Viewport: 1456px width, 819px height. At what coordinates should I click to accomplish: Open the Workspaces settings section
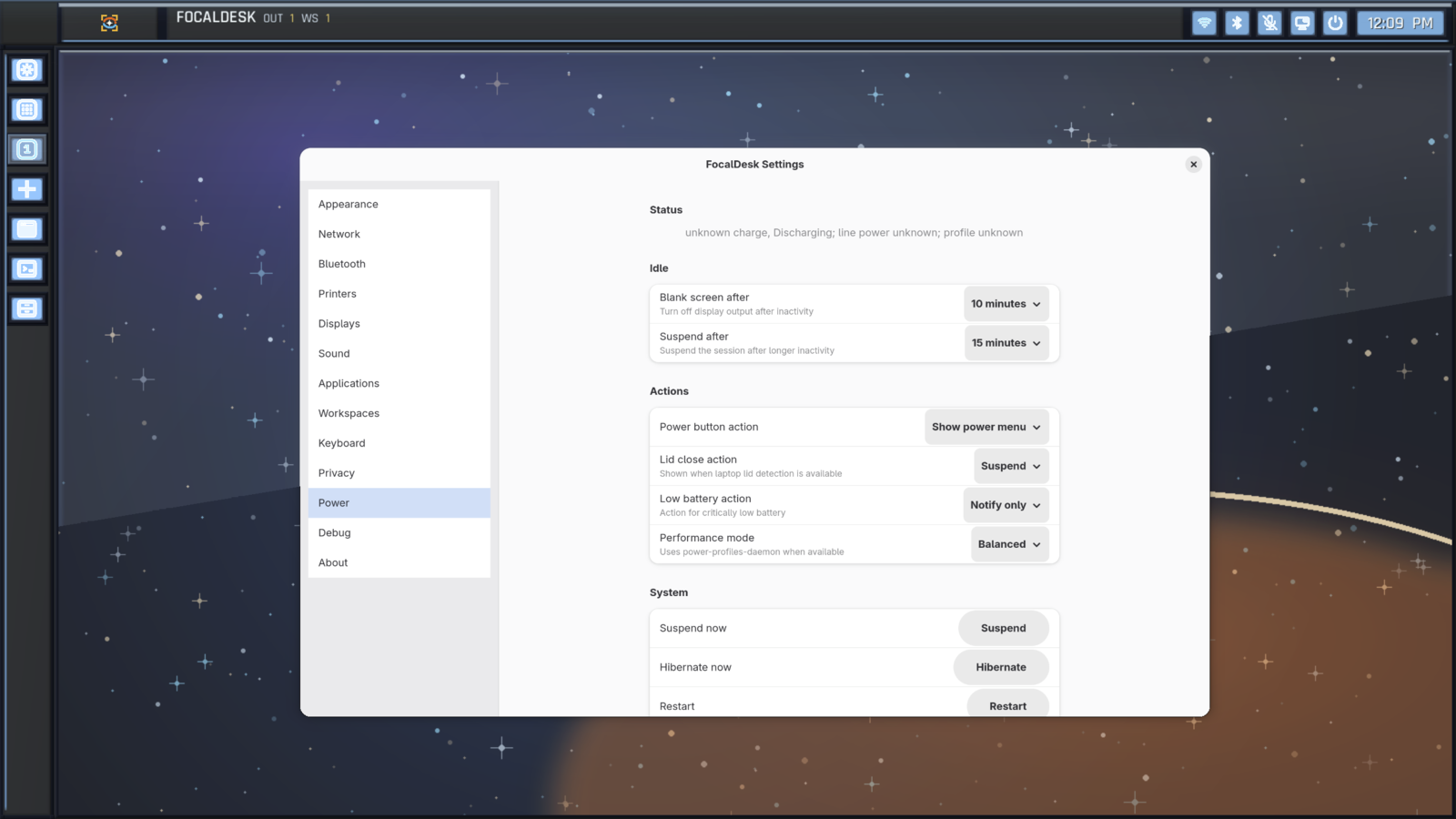399,413
